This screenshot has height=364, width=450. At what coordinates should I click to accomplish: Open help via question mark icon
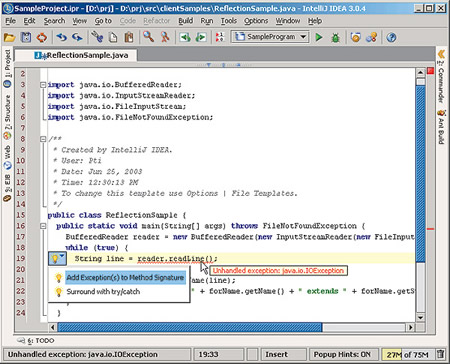tap(391, 37)
